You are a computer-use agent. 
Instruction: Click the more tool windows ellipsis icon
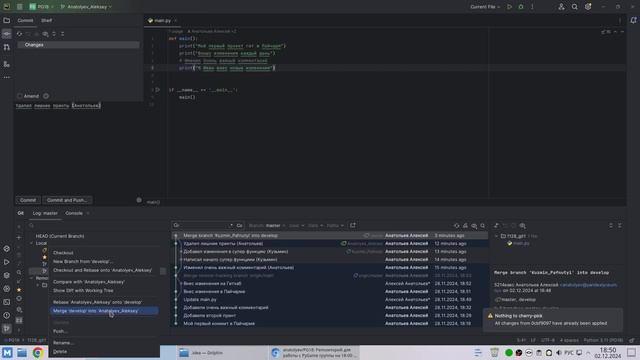[7, 77]
